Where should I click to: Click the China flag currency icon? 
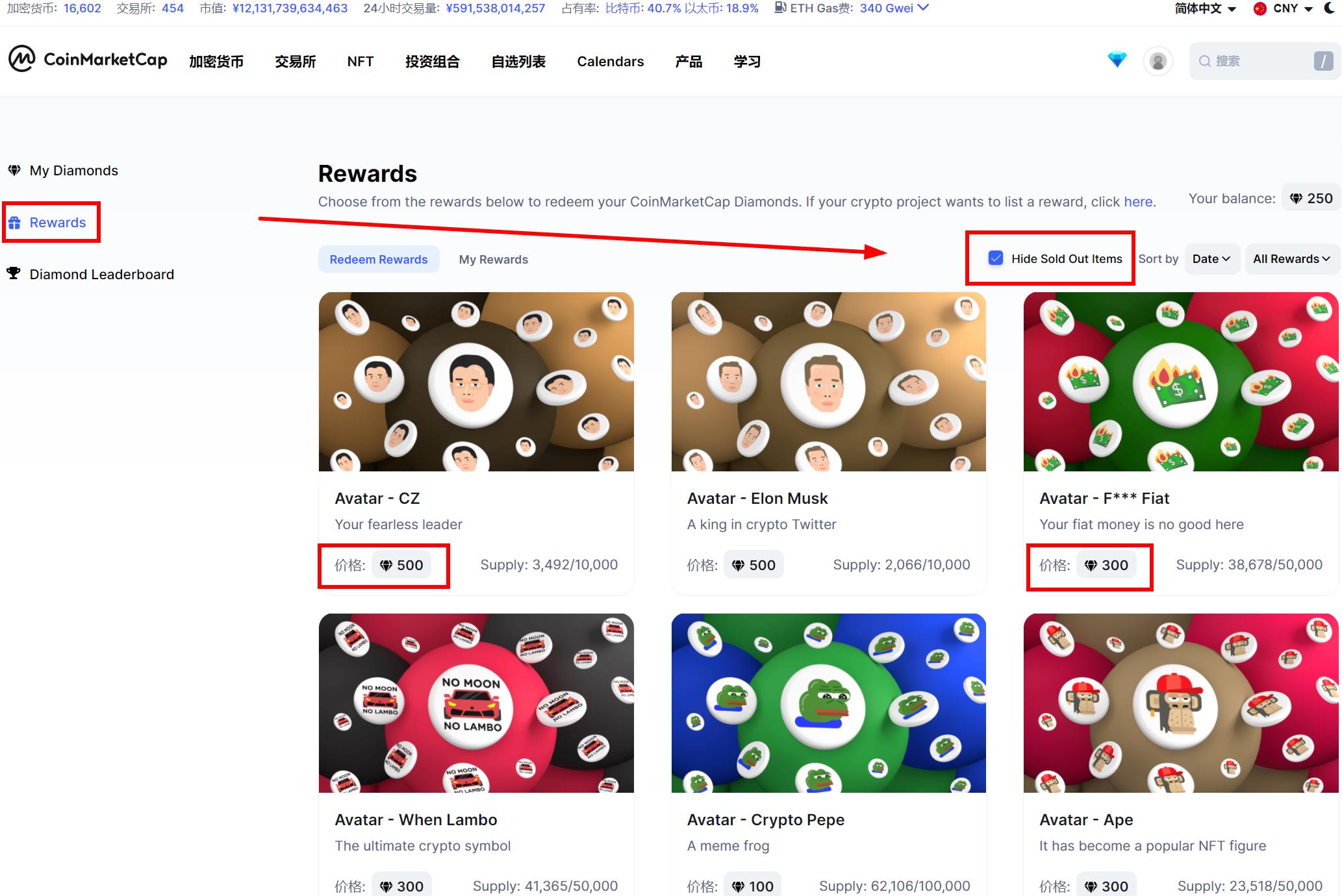[x=1260, y=8]
